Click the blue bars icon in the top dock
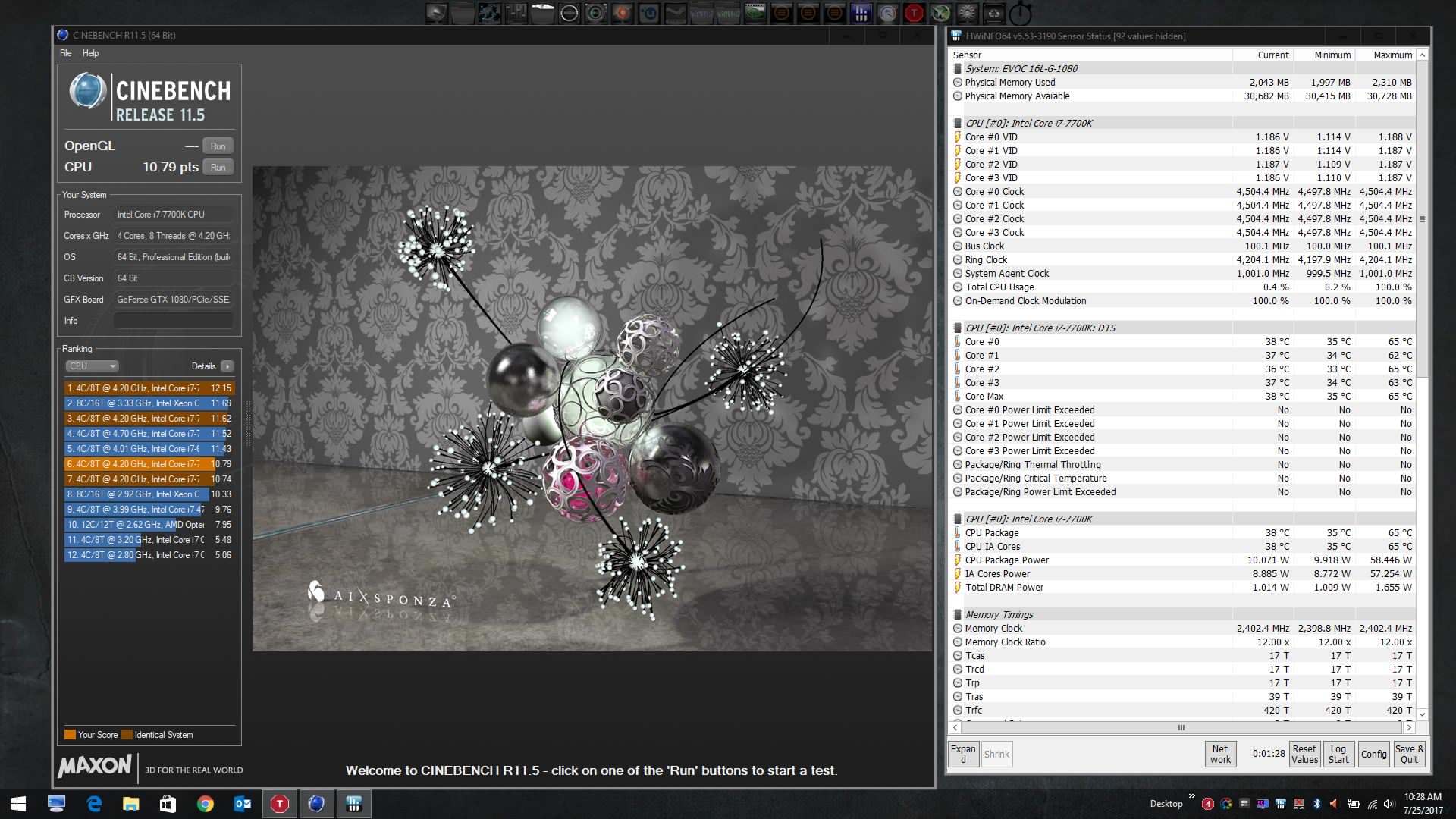Screen dimensions: 1456x819 [861, 12]
